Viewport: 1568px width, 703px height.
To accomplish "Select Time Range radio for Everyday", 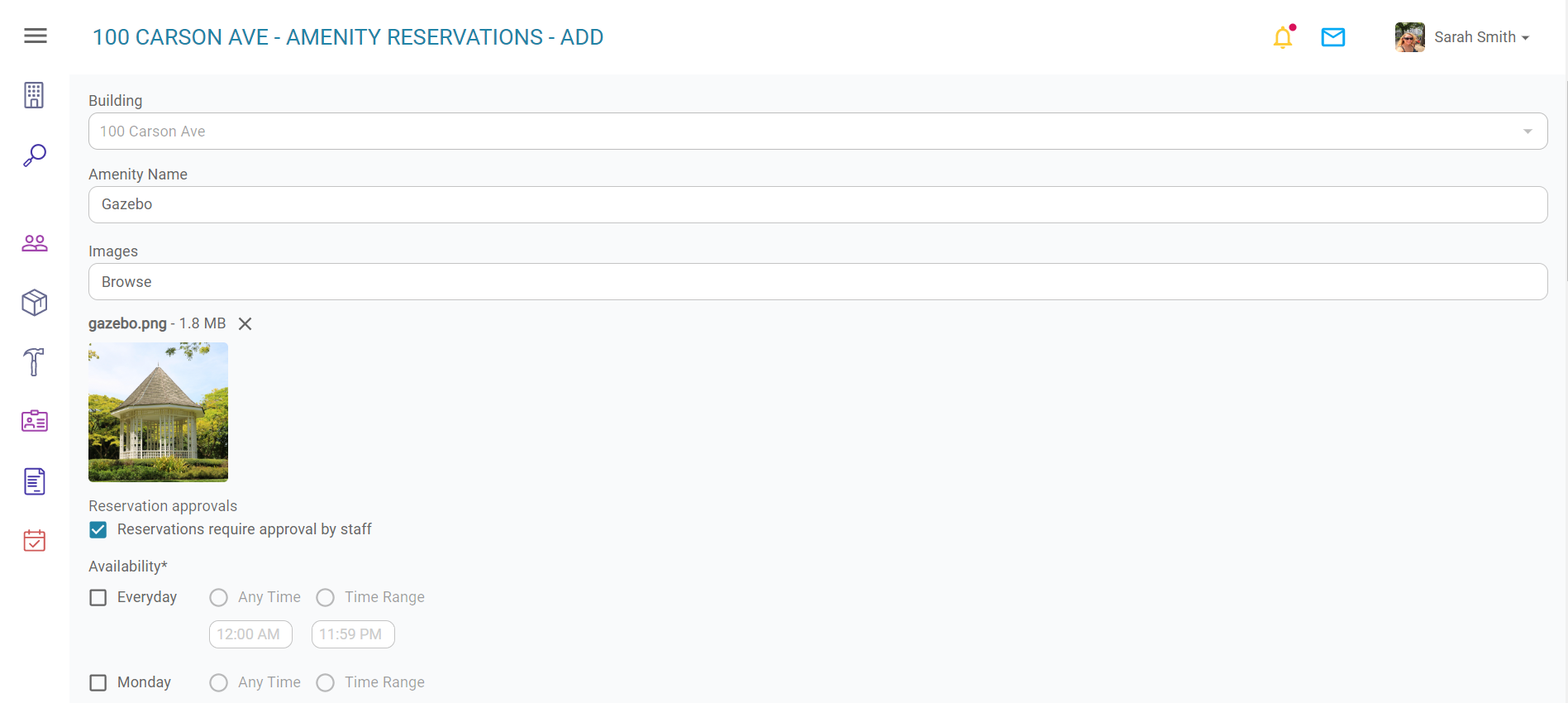I will tap(326, 598).
